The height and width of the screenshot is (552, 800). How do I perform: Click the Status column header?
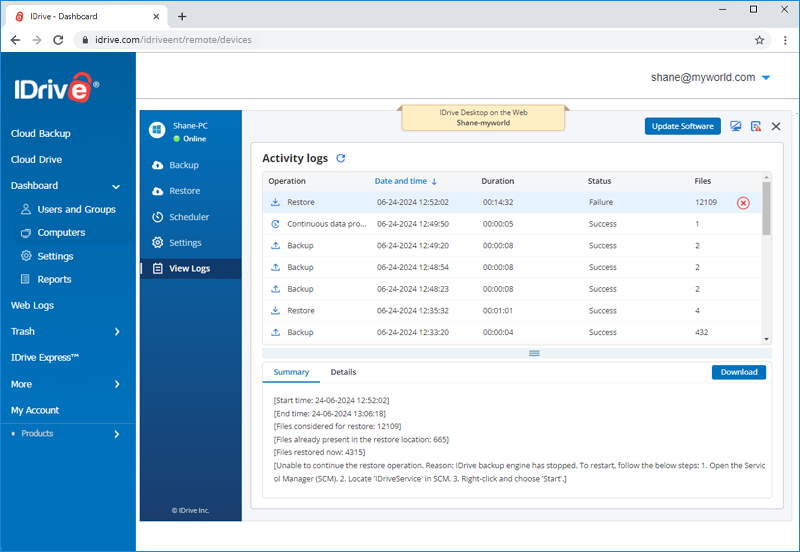[x=599, y=181]
